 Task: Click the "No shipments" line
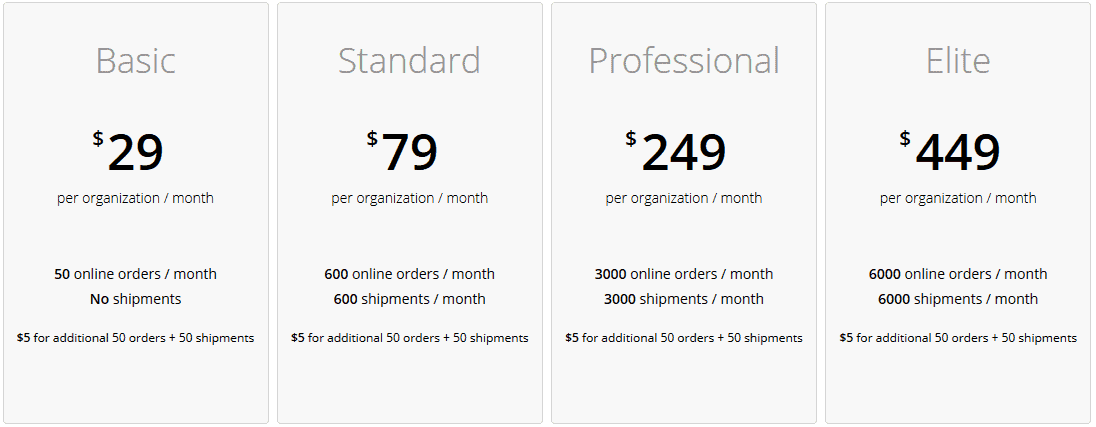(136, 299)
